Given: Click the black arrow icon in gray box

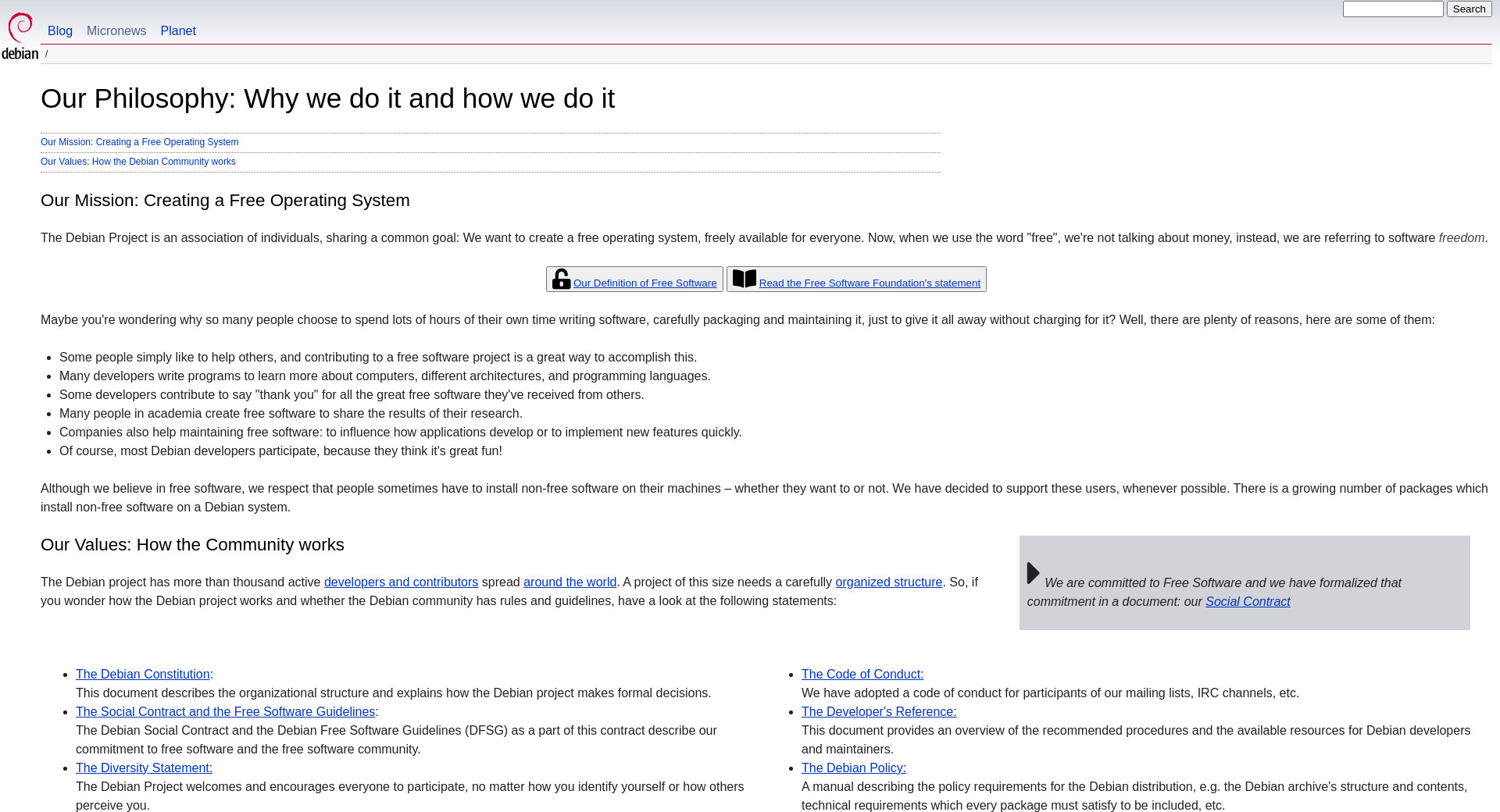Looking at the screenshot, I should (1033, 573).
